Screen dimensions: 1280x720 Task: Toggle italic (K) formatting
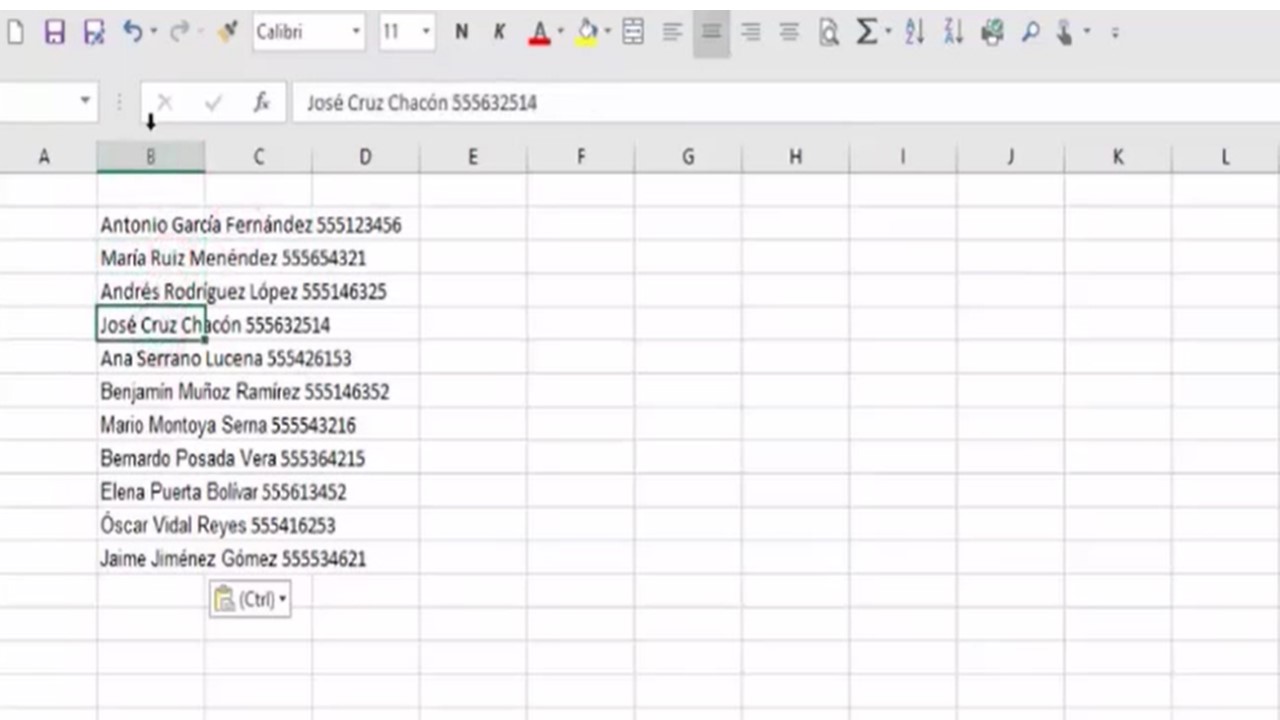click(x=499, y=33)
